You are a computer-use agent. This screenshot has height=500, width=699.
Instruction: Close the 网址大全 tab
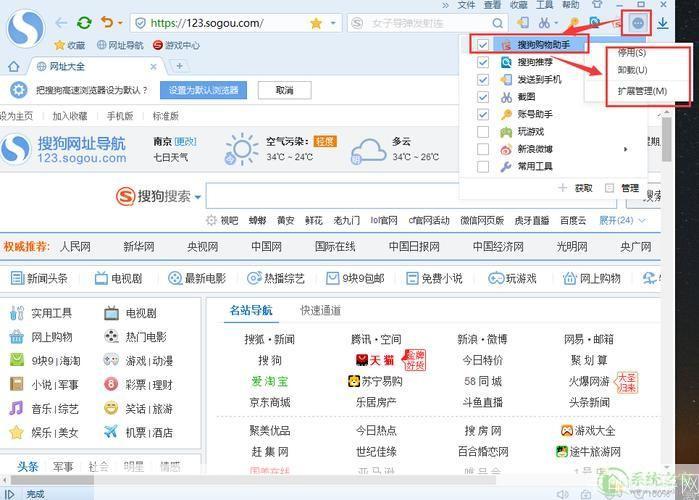153,66
